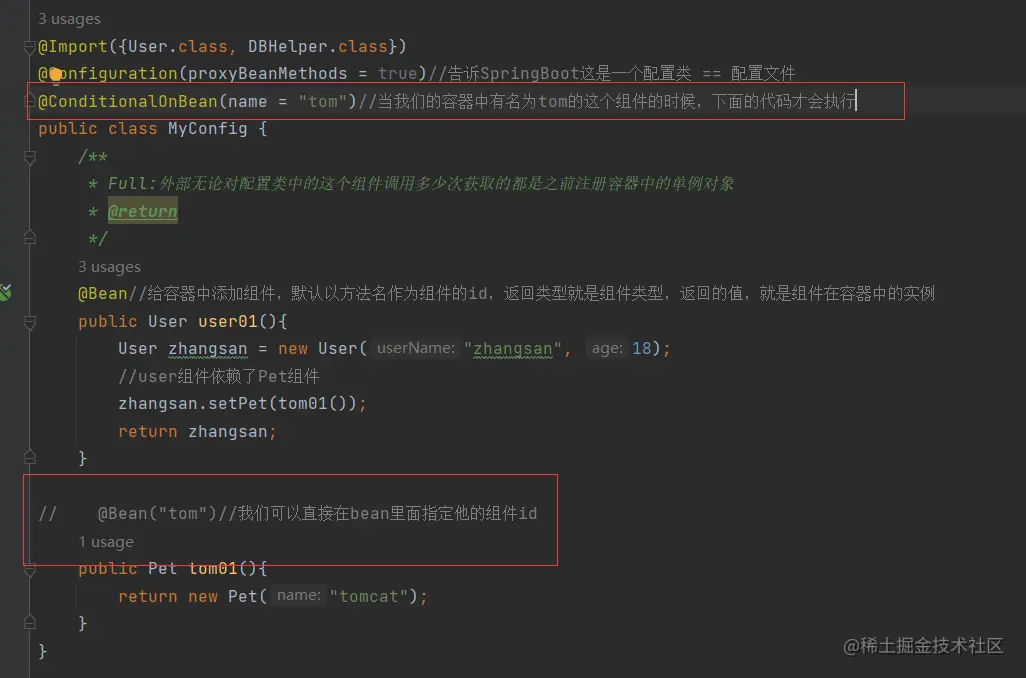The image size is (1026, 678).
Task: Click the 'true' value of proxyBeanMethods
Action: (x=397, y=73)
